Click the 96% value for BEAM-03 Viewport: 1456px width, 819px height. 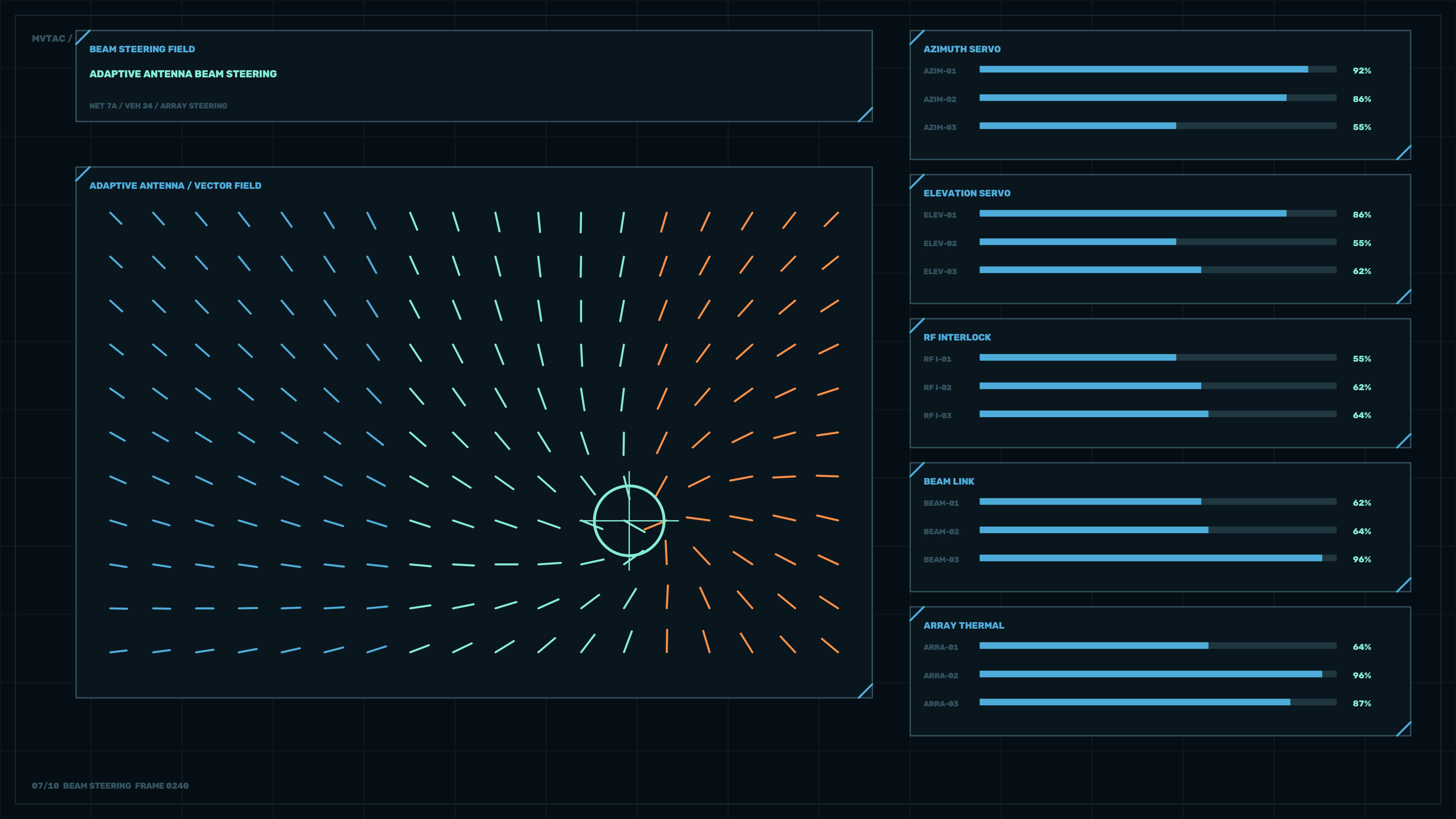click(1362, 560)
